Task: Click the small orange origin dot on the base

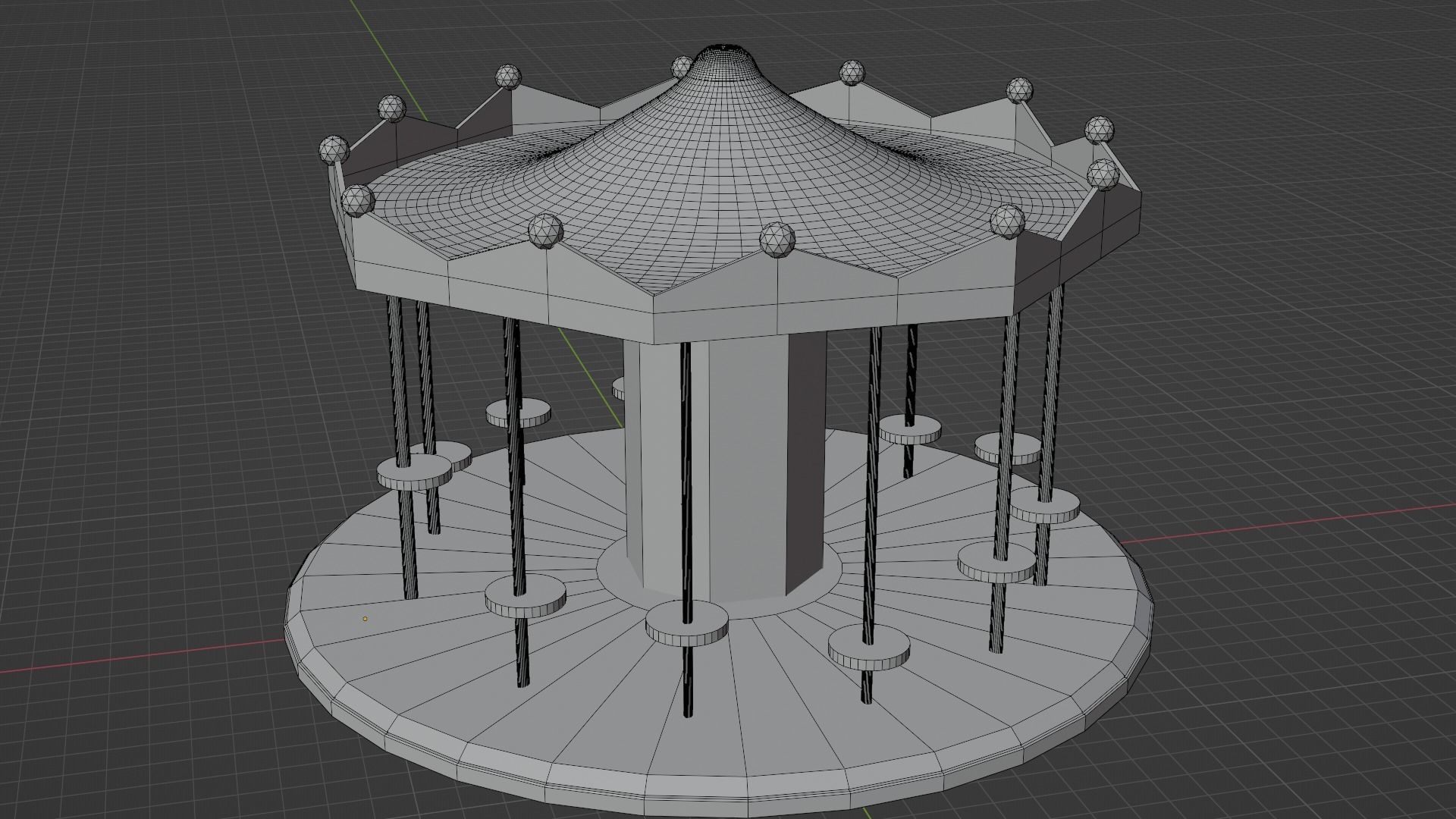Action: [x=366, y=619]
